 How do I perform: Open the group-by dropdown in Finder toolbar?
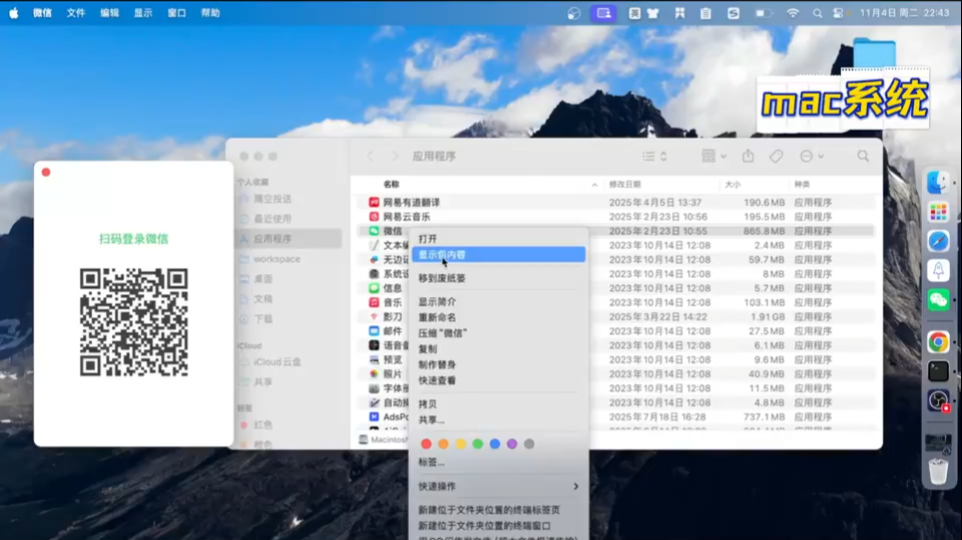pos(713,157)
